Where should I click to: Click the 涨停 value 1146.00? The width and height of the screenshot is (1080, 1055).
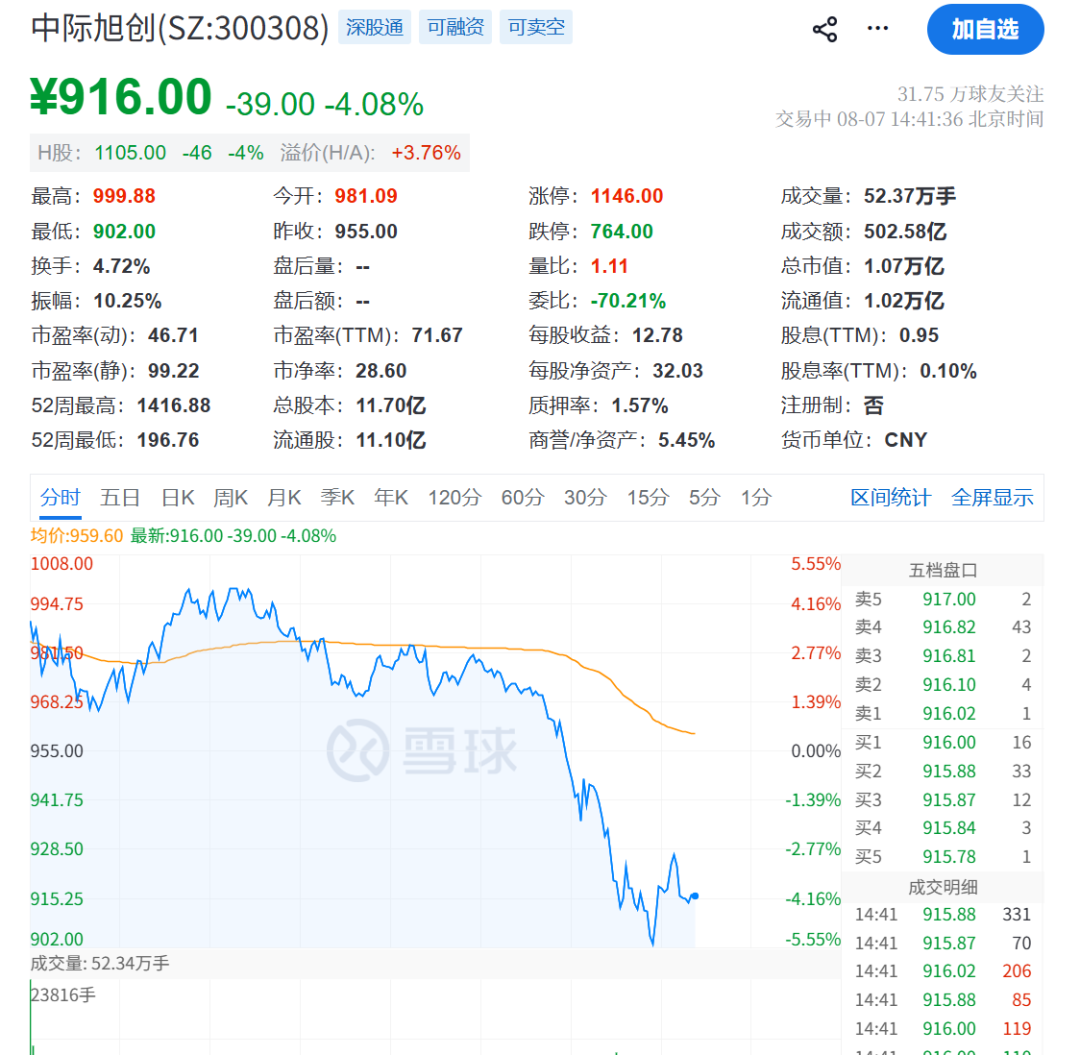(x=627, y=196)
